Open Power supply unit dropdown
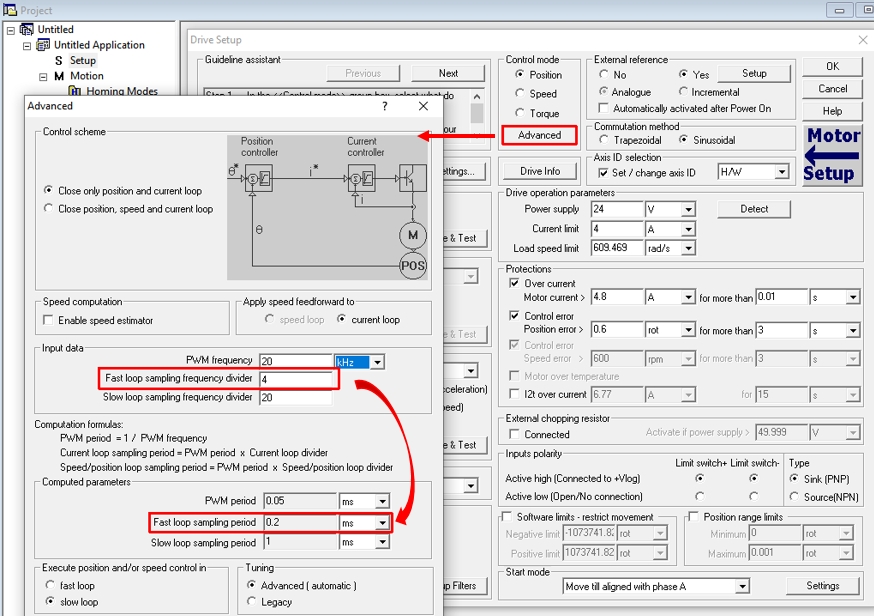Viewport: 874px width, 616px height. [688, 210]
